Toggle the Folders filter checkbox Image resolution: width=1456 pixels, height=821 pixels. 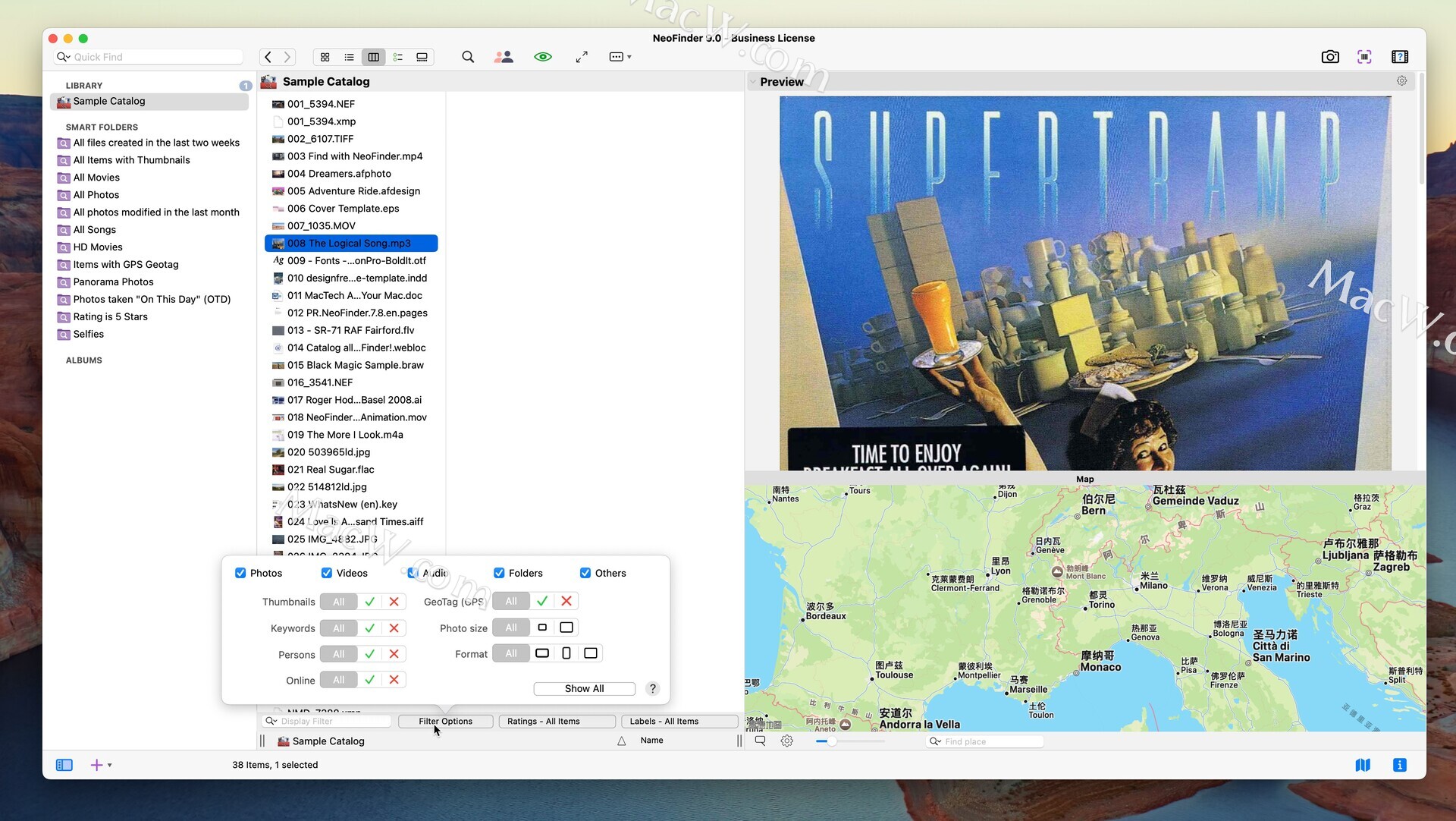499,573
